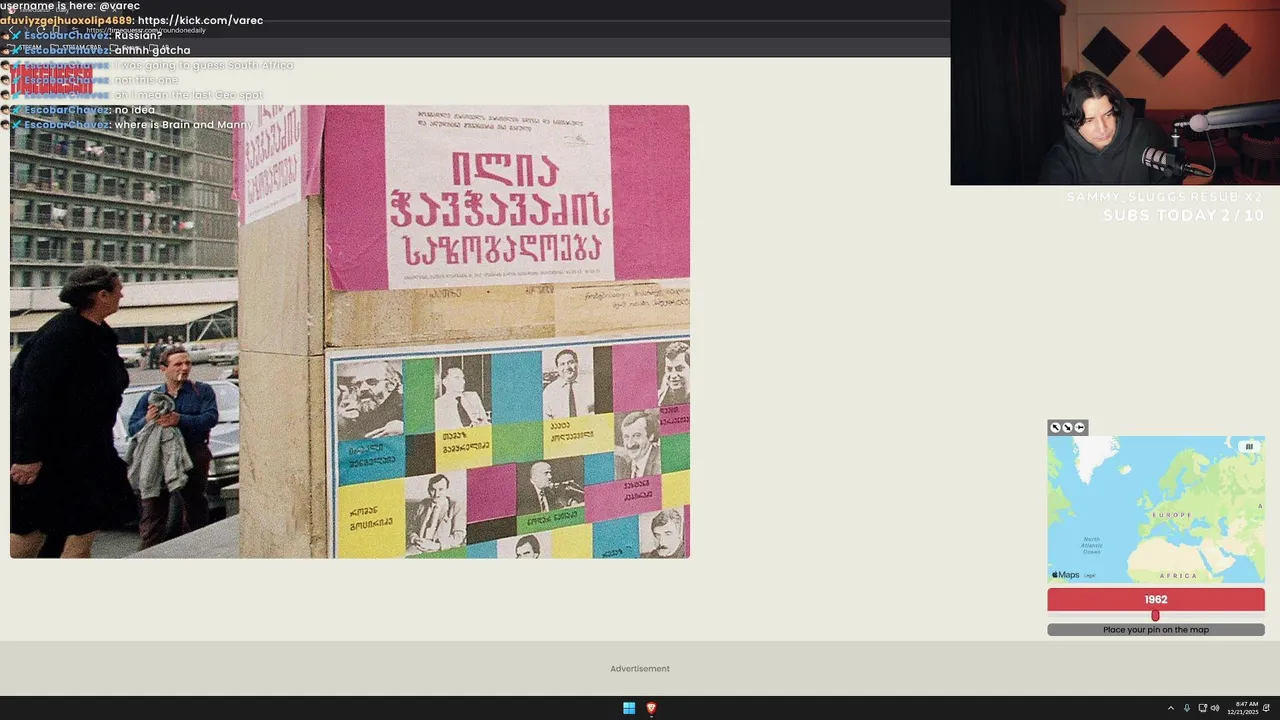
Task: Open the Legal link on the map
Action: click(1090, 575)
